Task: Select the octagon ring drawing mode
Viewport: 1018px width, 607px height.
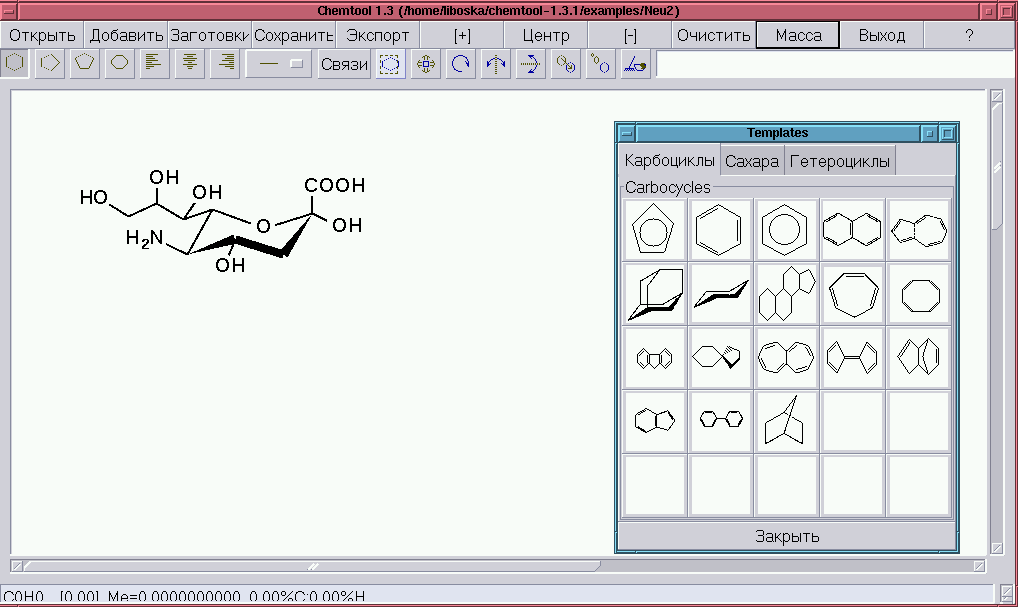Action: pyautogui.click(x=119, y=63)
